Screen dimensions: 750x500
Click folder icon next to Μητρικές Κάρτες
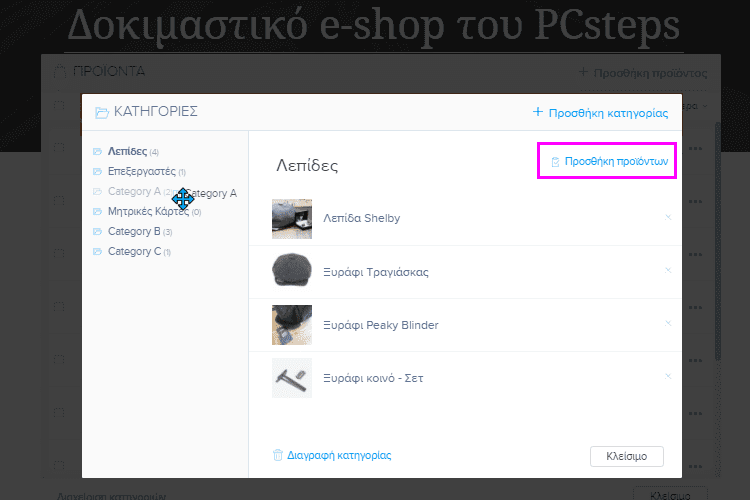(x=98, y=211)
